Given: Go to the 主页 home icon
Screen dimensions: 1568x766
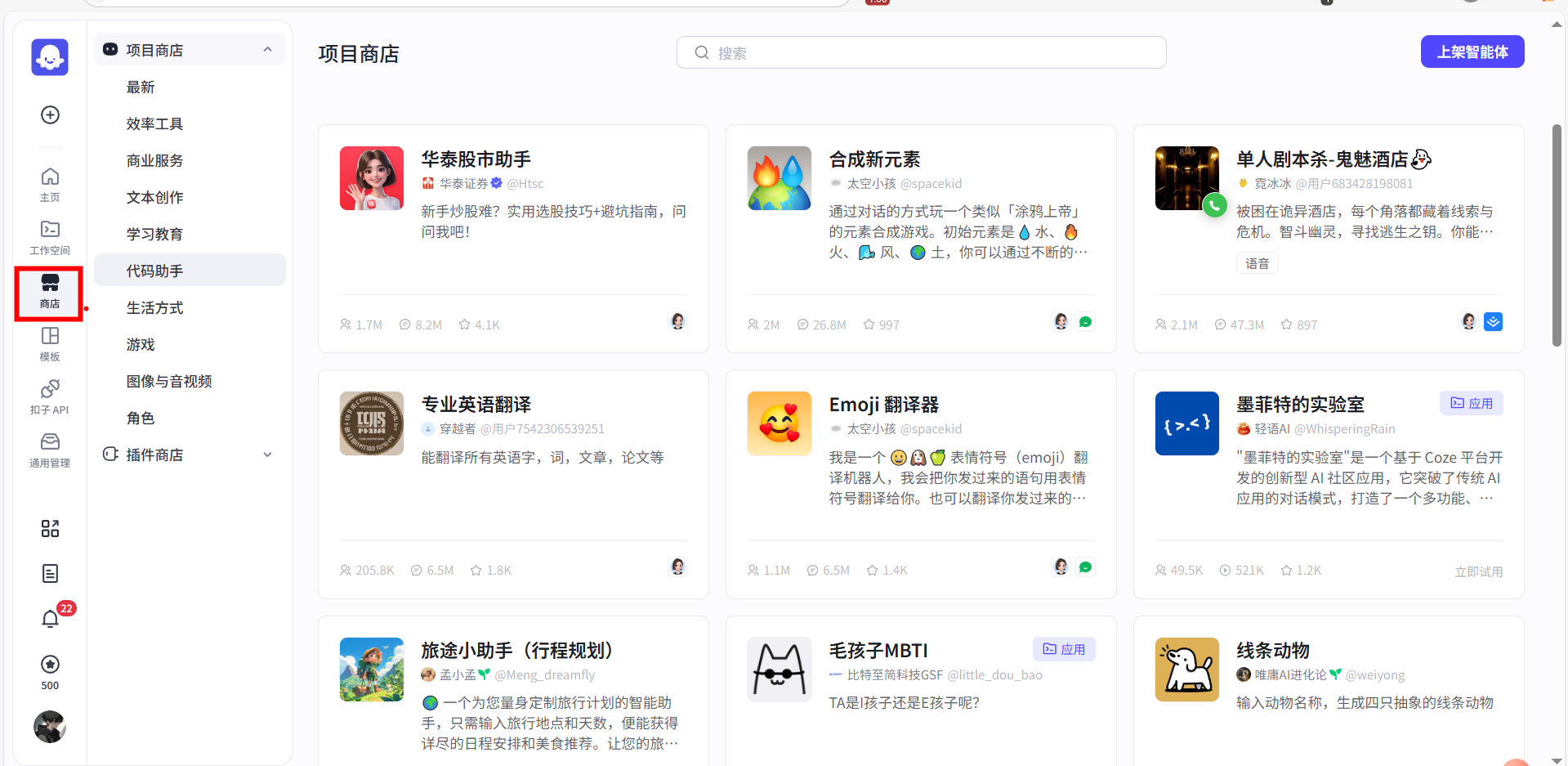Looking at the screenshot, I should [x=50, y=184].
